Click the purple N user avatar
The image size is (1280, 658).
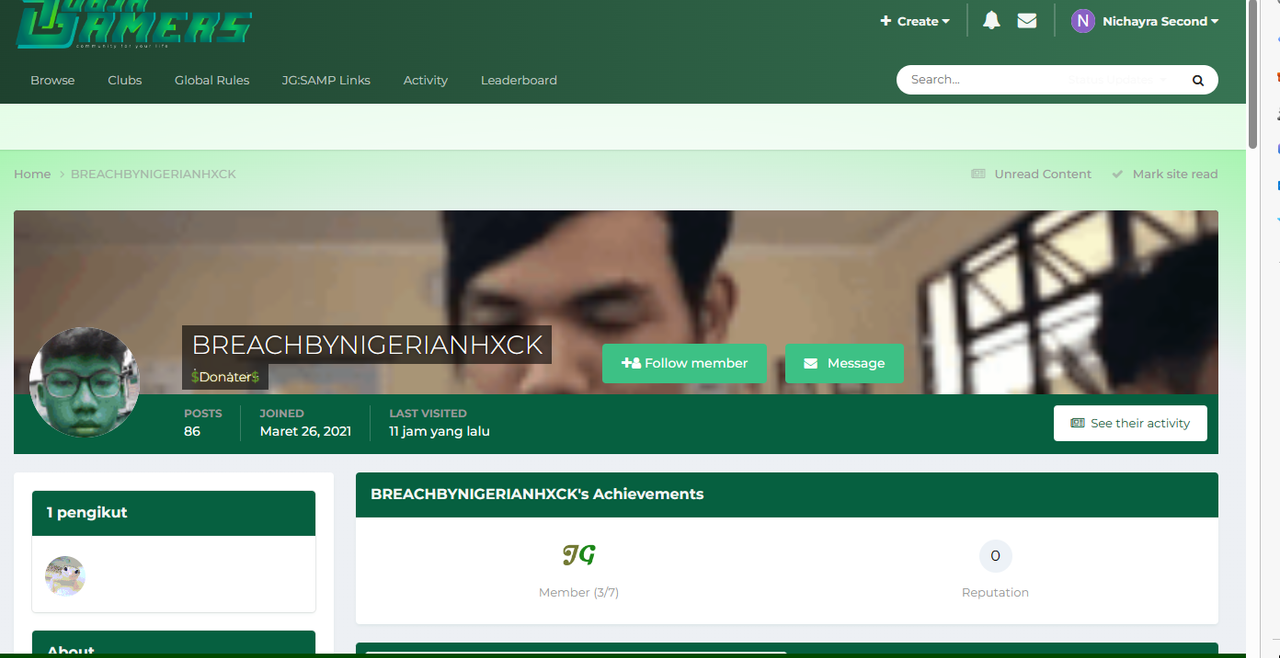pos(1083,21)
